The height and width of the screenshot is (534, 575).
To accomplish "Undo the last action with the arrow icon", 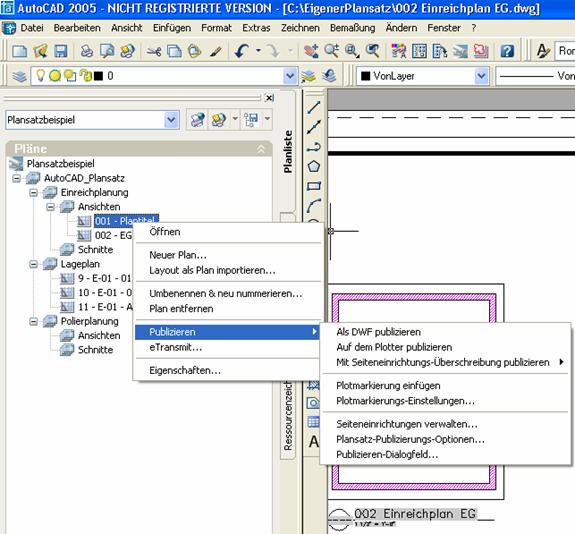I will [x=242, y=51].
